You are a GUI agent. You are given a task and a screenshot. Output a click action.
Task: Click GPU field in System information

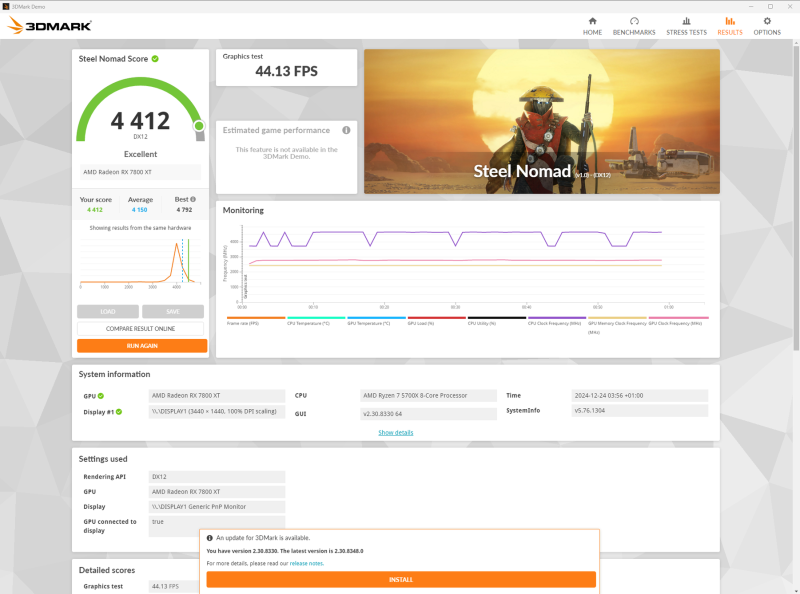[217, 395]
